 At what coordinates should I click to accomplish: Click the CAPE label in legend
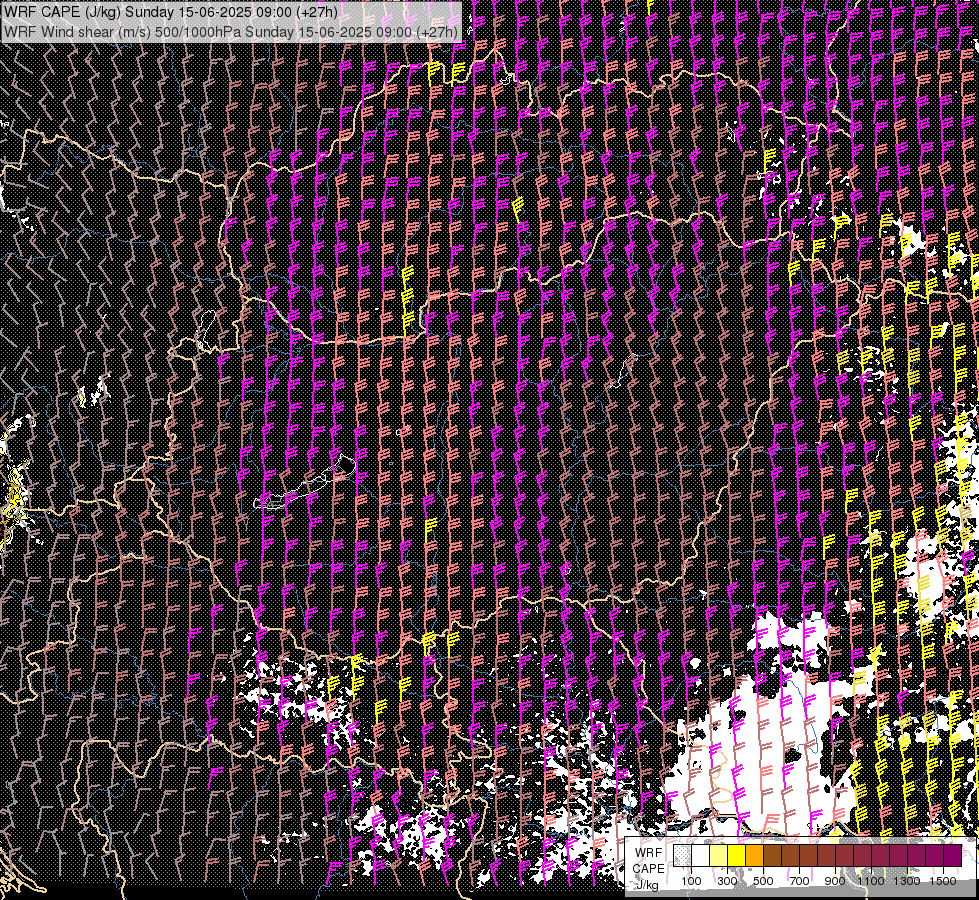pyautogui.click(x=649, y=869)
